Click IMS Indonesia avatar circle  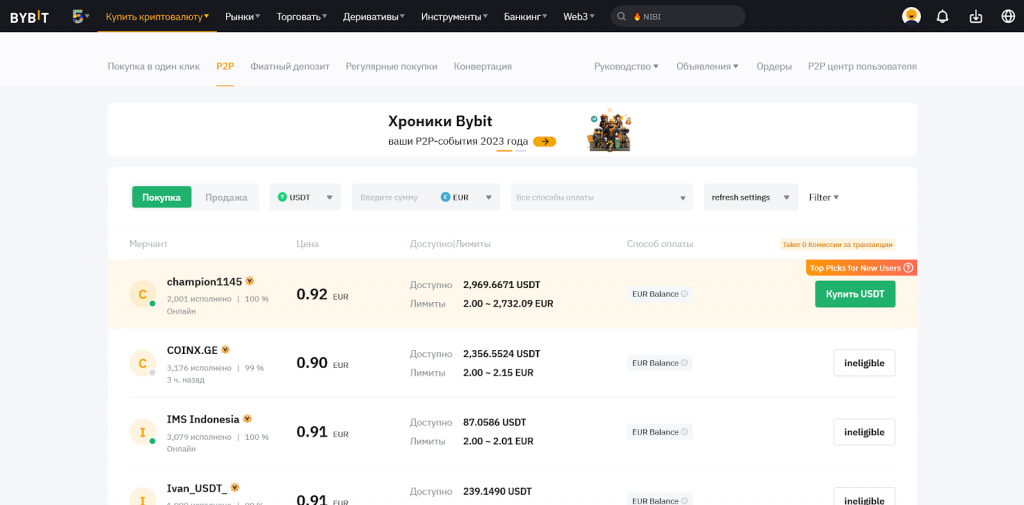[143, 432]
